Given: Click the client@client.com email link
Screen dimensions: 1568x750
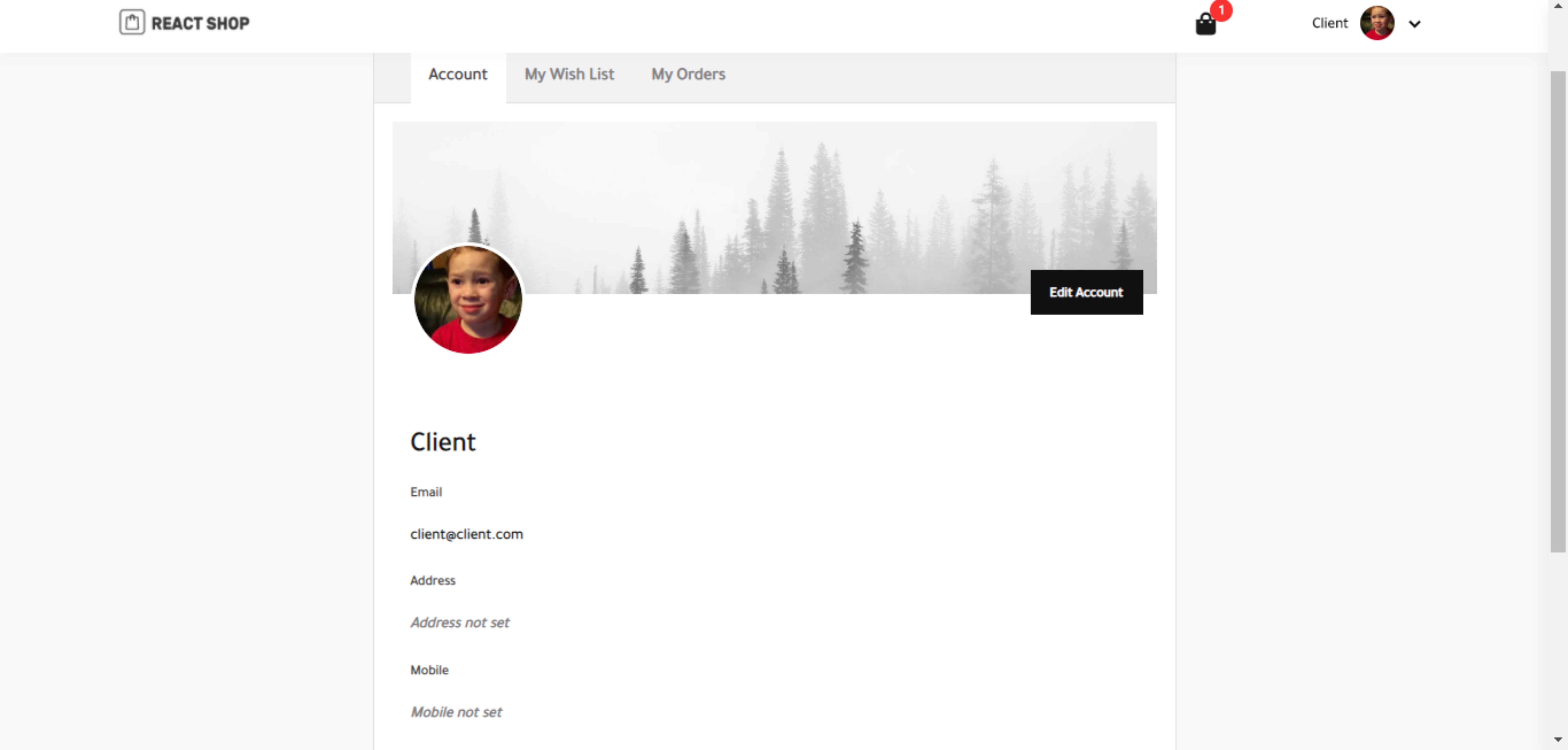Looking at the screenshot, I should (466, 533).
